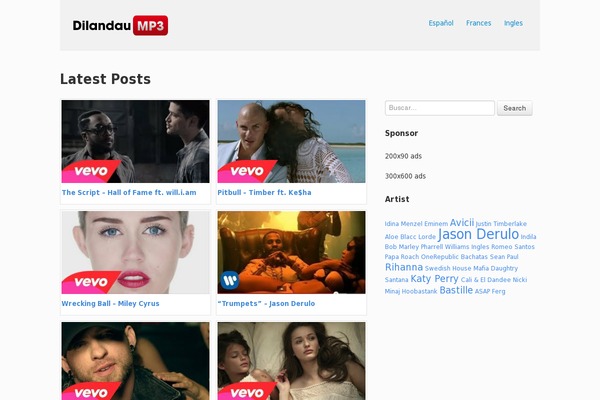
Task: Select the Cali & El Dandee tag
Action: click(486, 280)
